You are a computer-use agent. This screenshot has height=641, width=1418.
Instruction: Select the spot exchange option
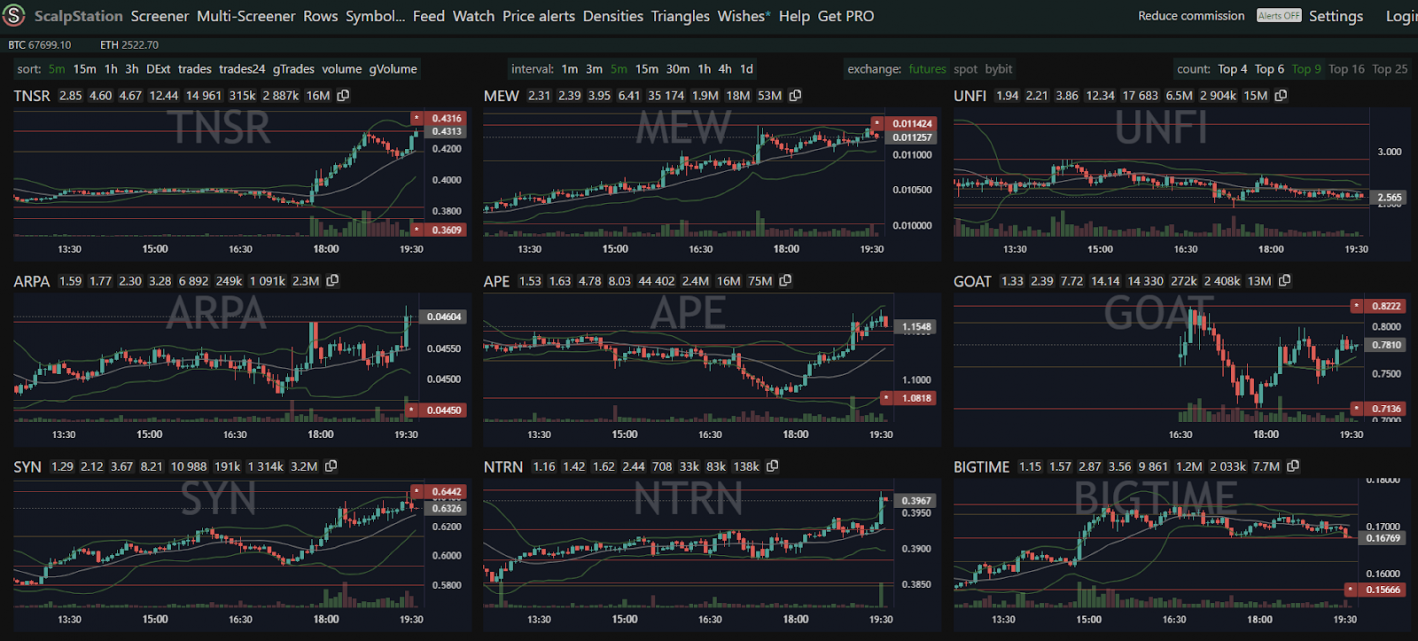coord(965,69)
